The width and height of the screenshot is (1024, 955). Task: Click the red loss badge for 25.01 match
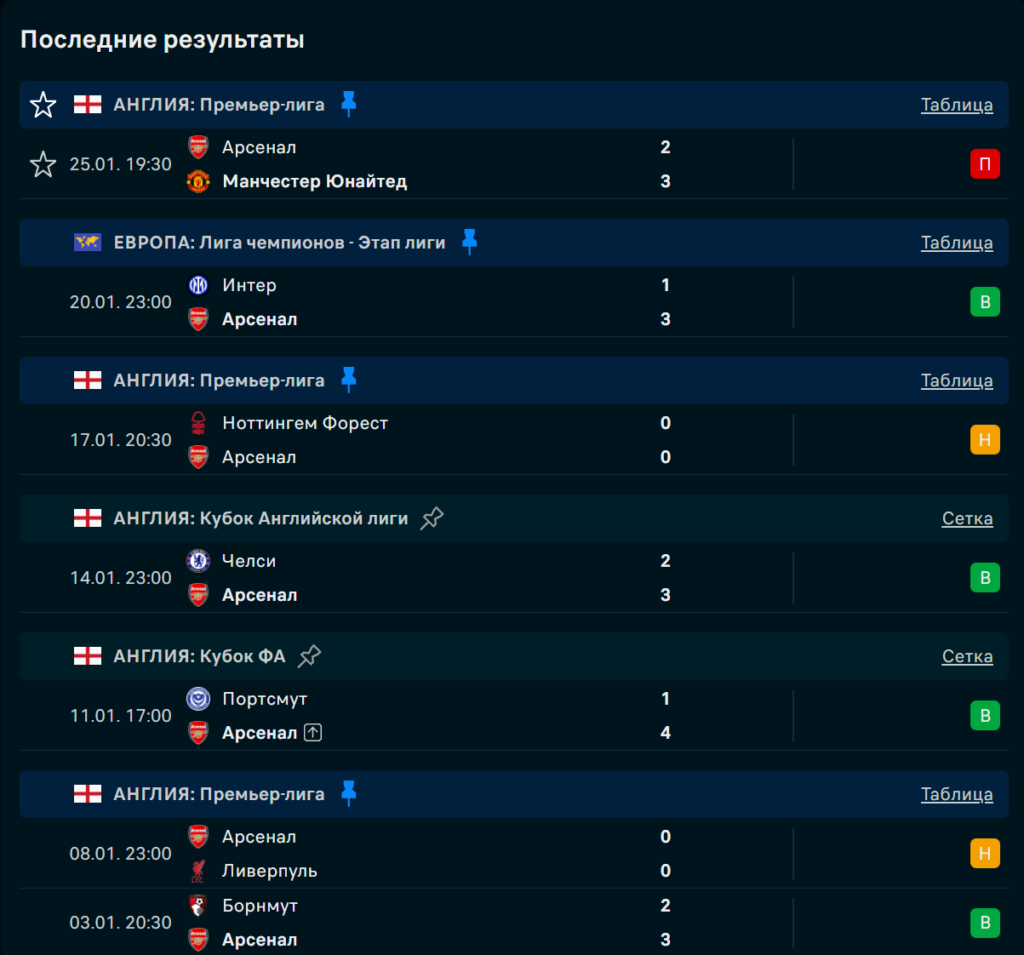coord(984,164)
